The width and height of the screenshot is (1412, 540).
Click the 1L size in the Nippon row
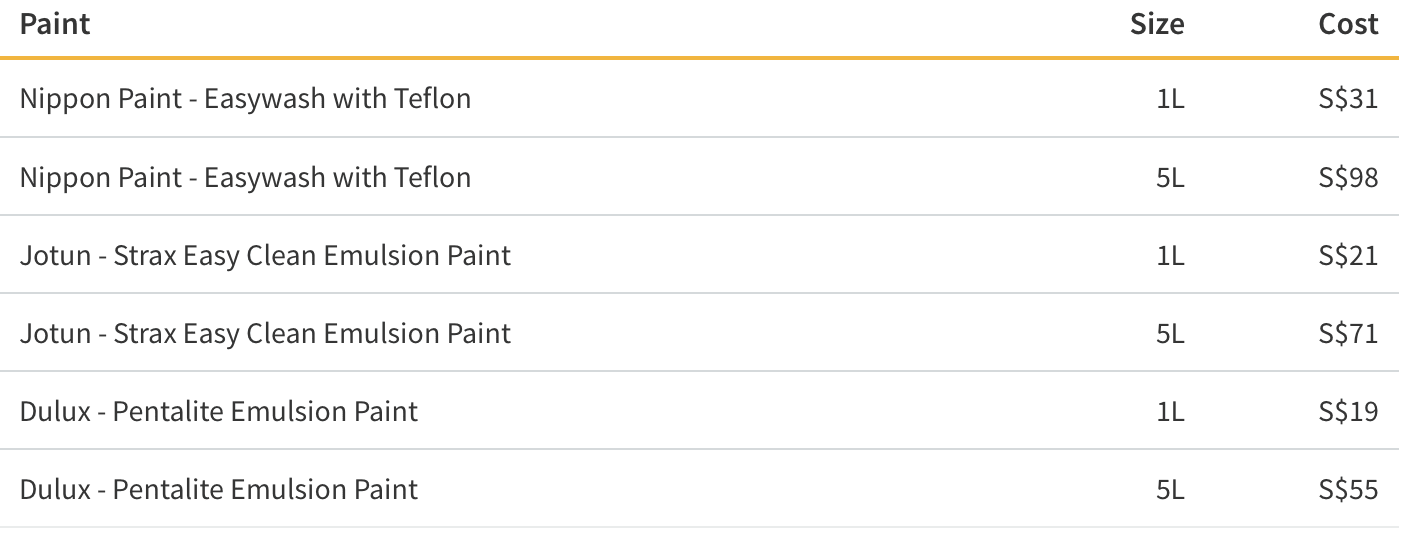[x=1170, y=99]
